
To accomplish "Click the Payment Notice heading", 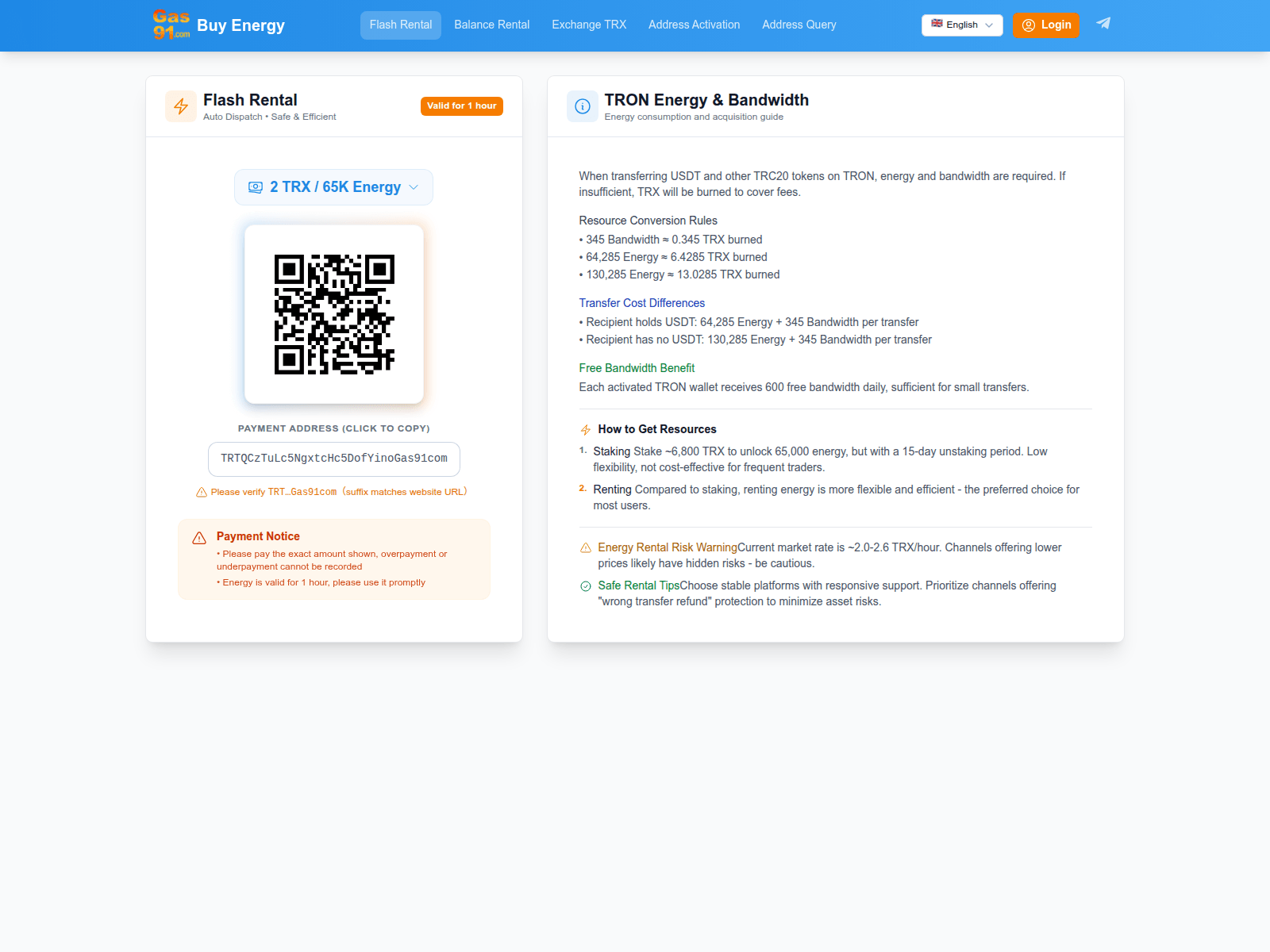I will click(x=258, y=536).
